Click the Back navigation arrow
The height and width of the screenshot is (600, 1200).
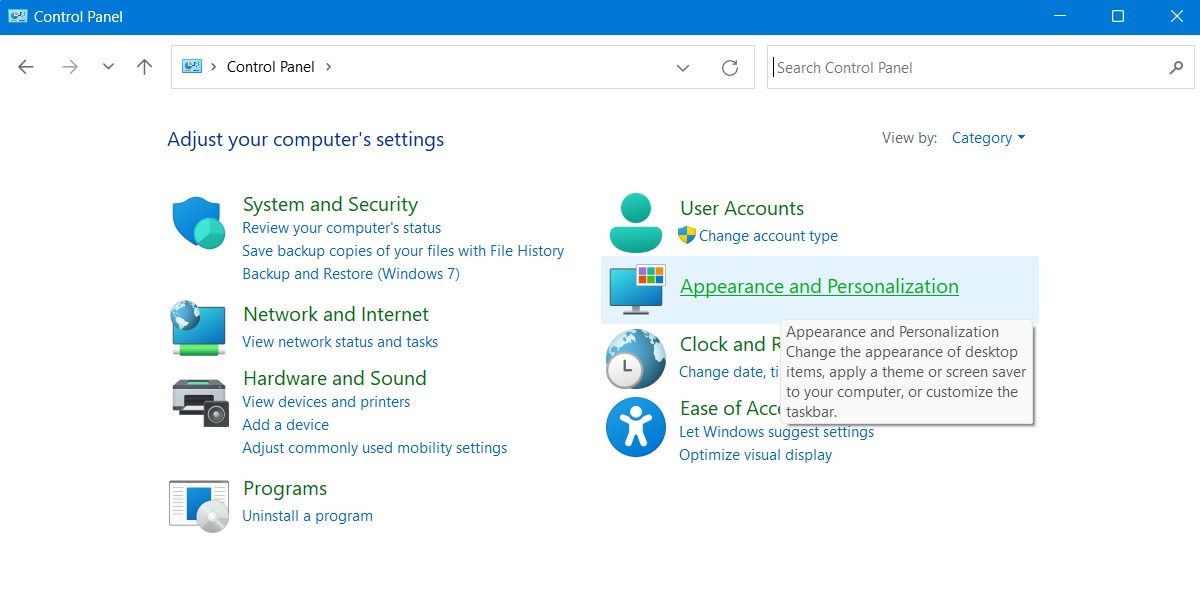pyautogui.click(x=25, y=66)
